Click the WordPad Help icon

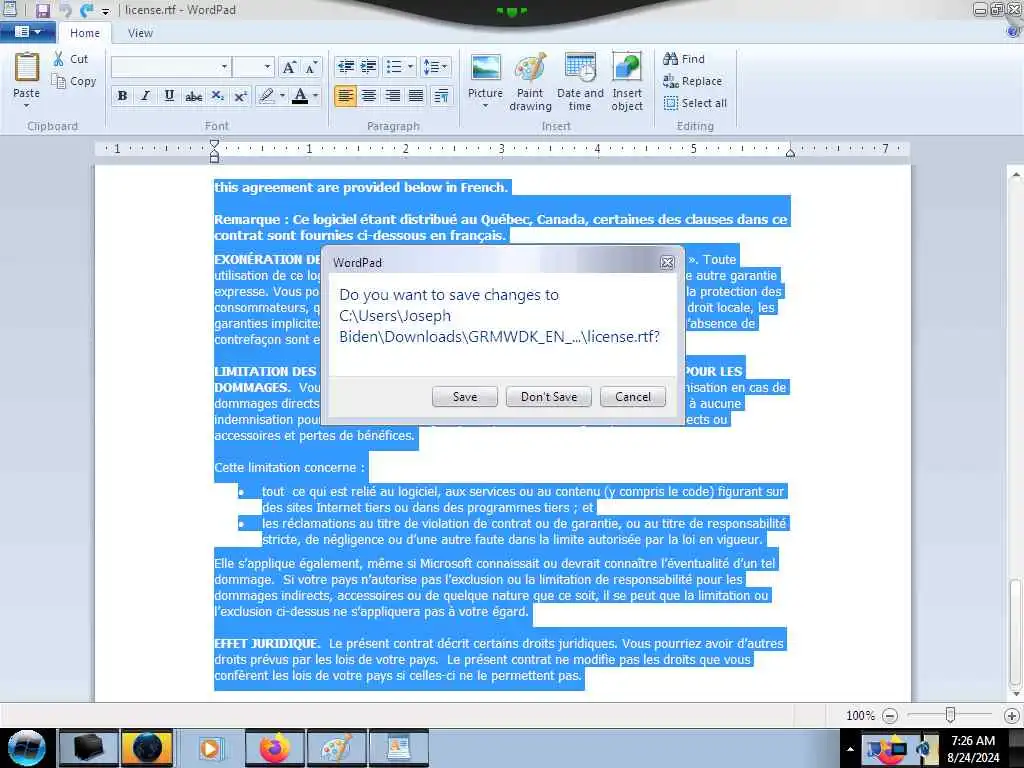[1013, 31]
